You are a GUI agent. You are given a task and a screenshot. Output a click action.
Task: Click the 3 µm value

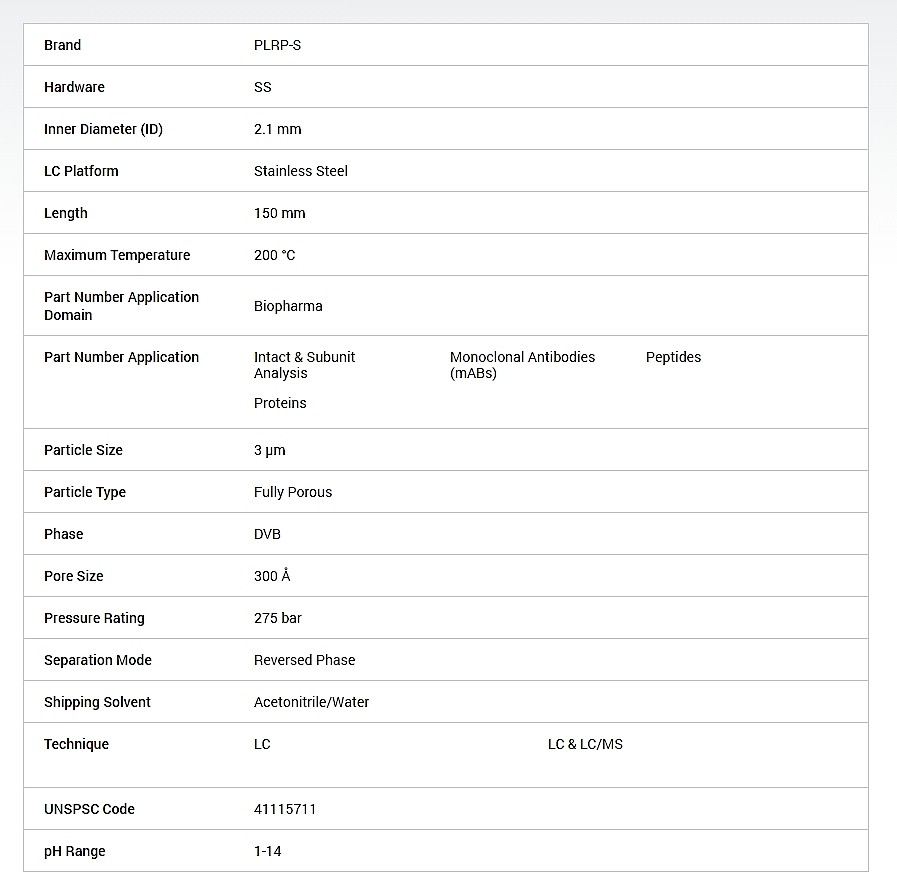[269, 450]
